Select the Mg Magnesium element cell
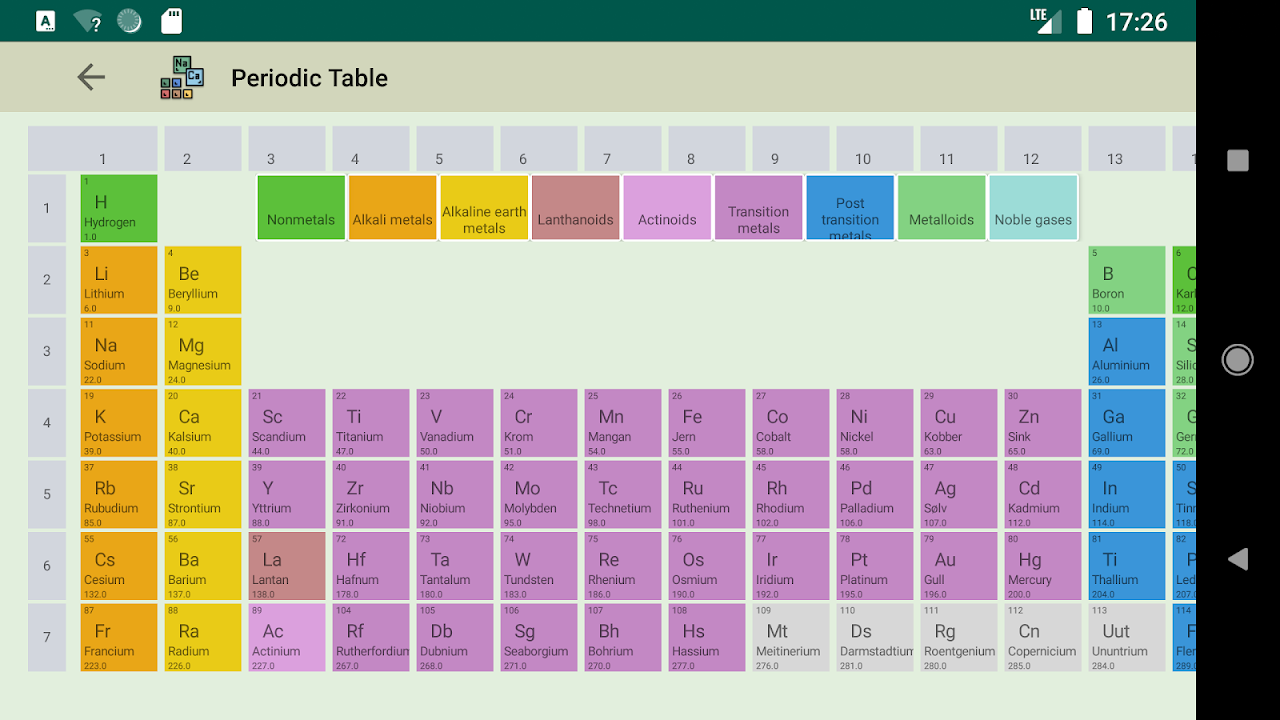 [x=203, y=352]
